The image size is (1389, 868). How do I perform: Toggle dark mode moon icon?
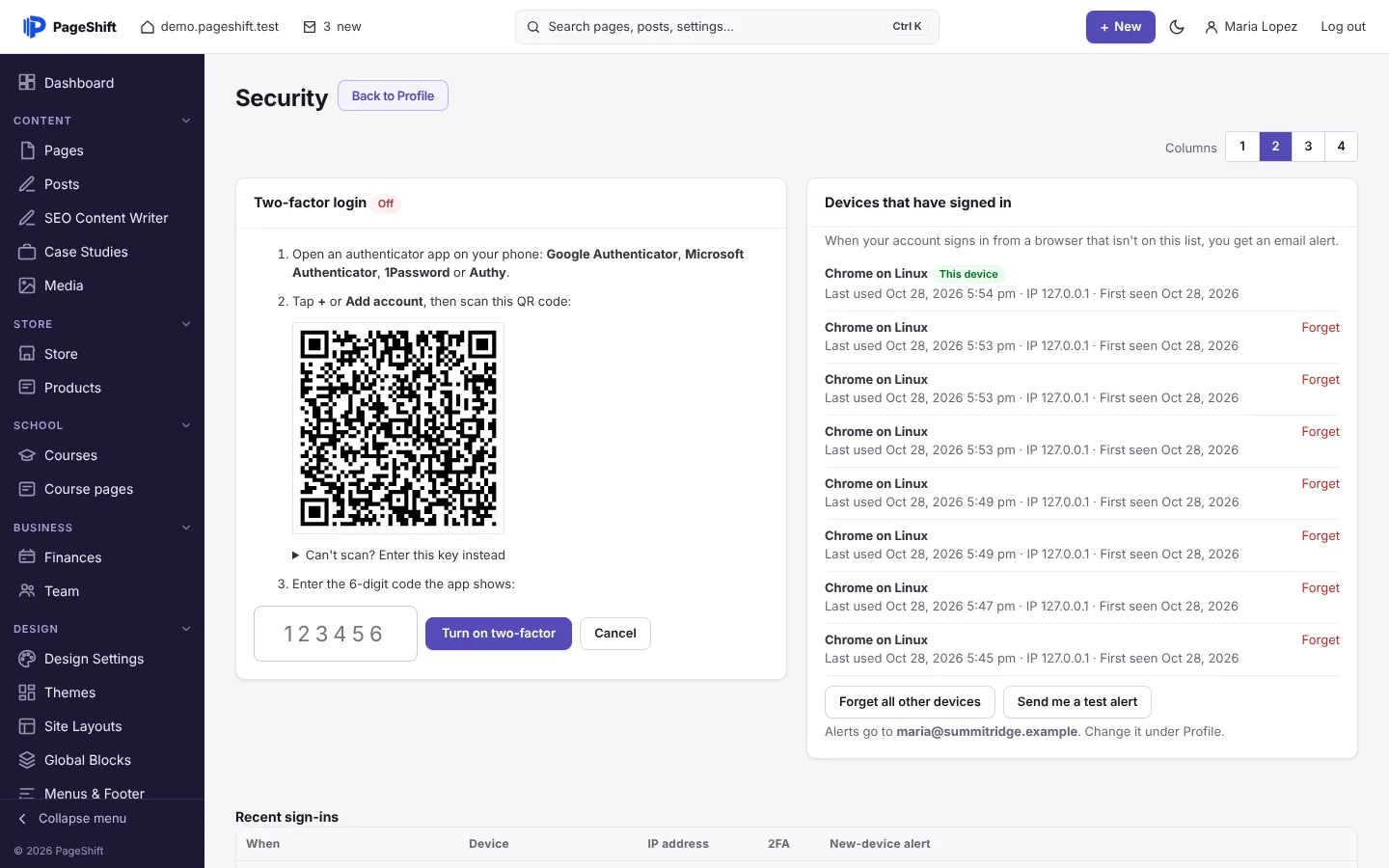pyautogui.click(x=1177, y=27)
